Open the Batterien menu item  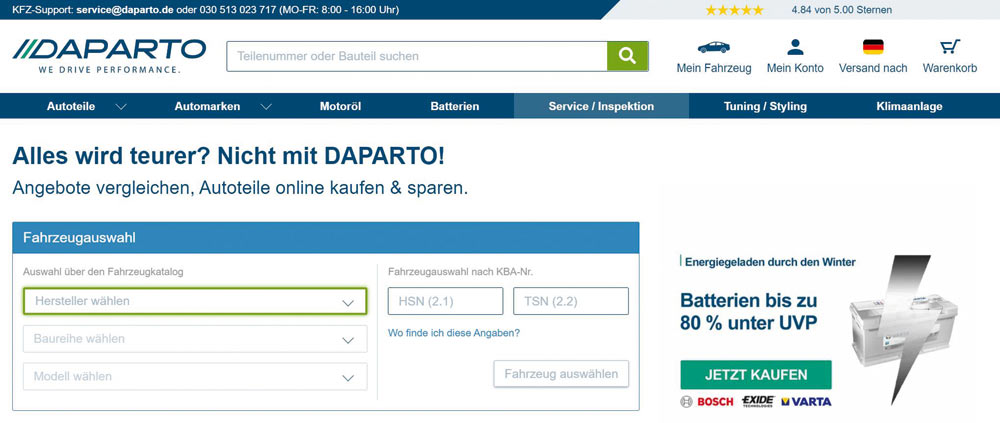[x=455, y=107]
